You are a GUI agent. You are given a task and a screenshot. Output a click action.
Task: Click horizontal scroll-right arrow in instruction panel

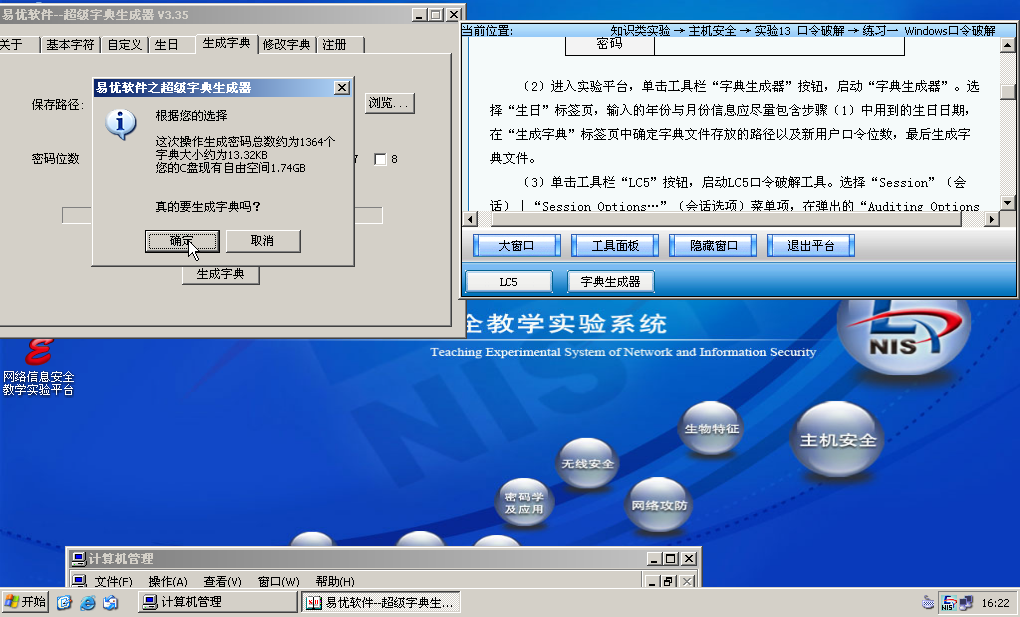(991, 219)
